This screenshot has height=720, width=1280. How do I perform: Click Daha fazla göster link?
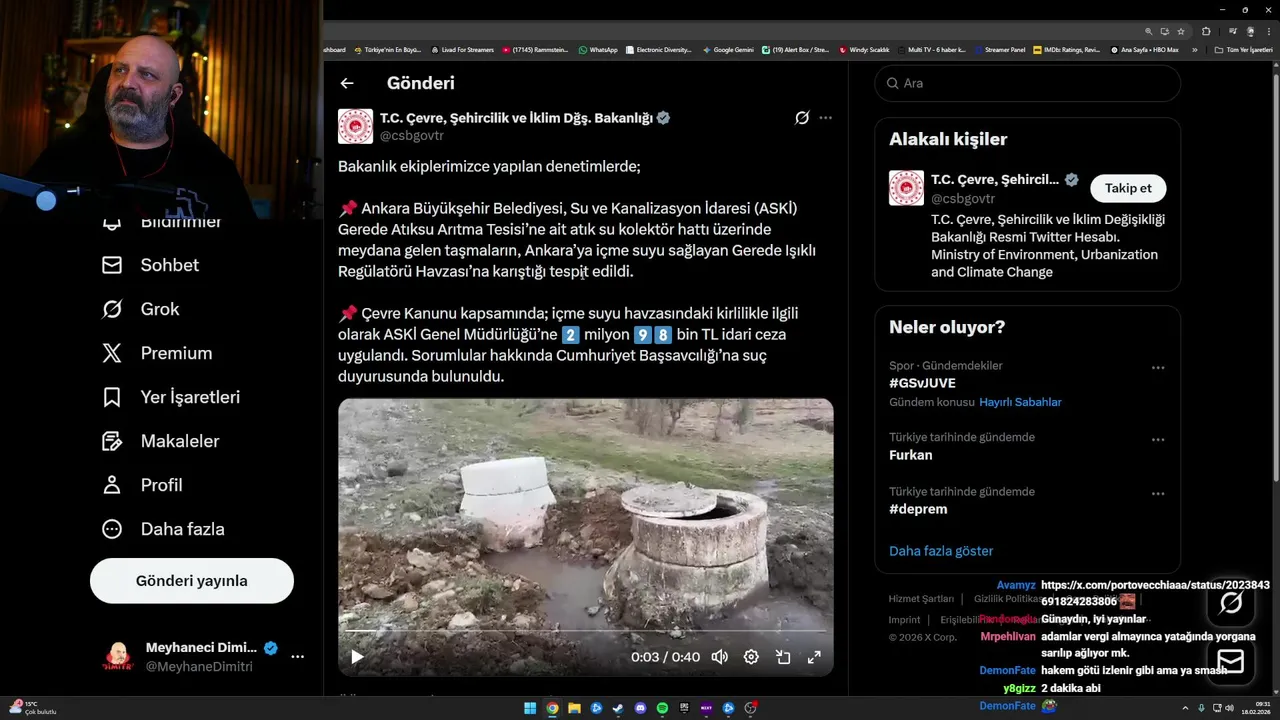[x=941, y=551]
